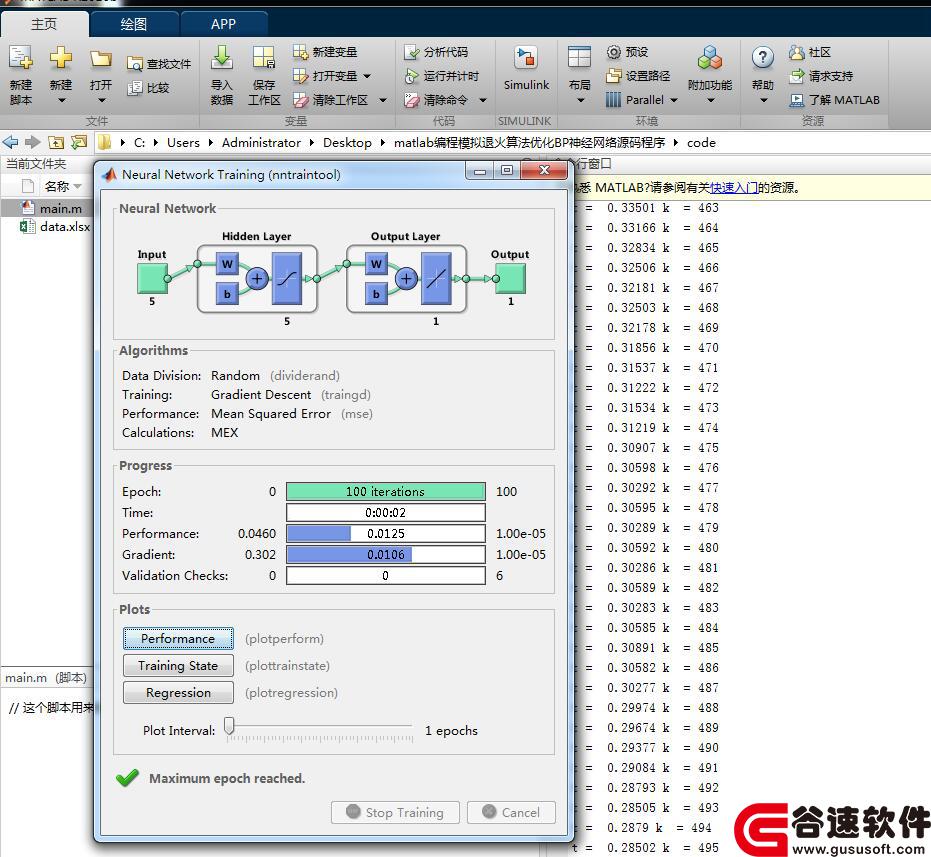Click 设置路径 set path icon
The height and width of the screenshot is (857, 931).
613,76
